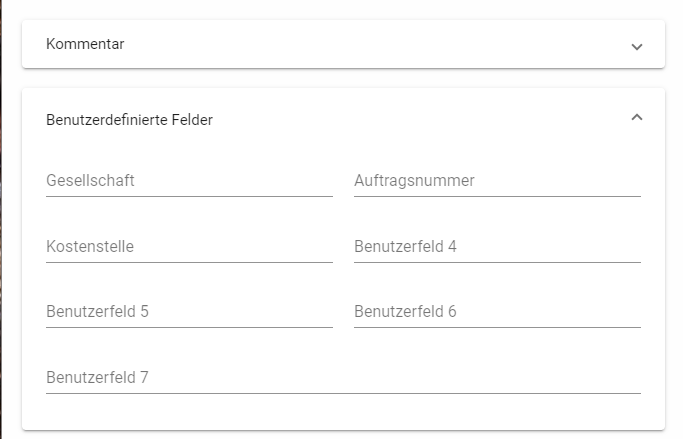Click the Benutzerfeld 6 placeholder text
This screenshot has width=690, height=445.
405,311
